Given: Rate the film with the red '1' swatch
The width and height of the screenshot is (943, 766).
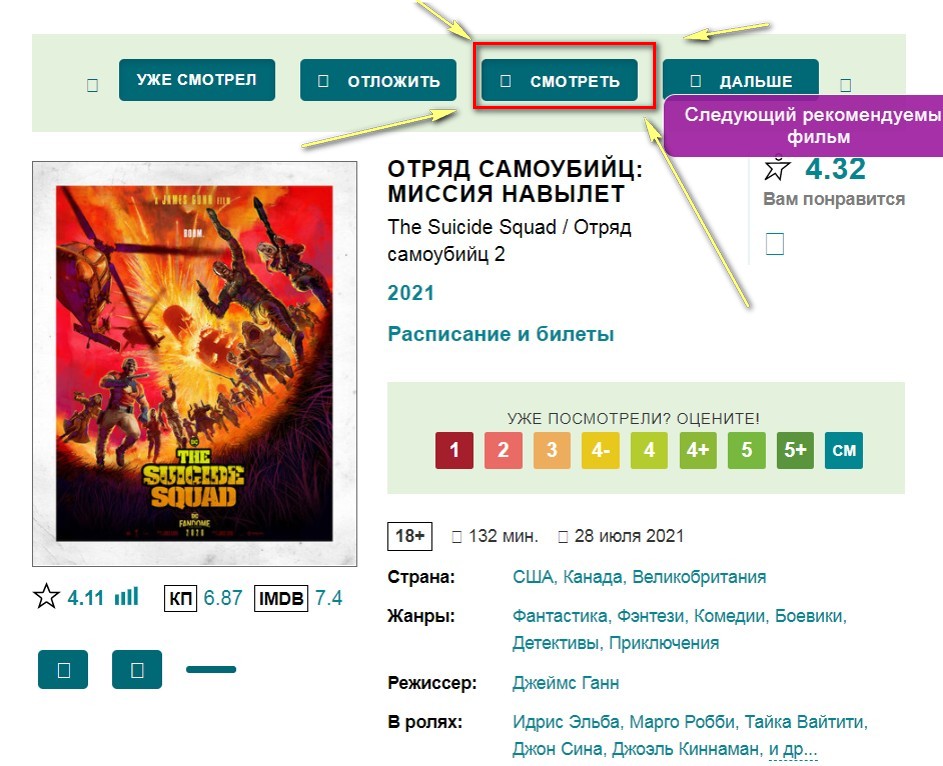Looking at the screenshot, I should tap(454, 450).
